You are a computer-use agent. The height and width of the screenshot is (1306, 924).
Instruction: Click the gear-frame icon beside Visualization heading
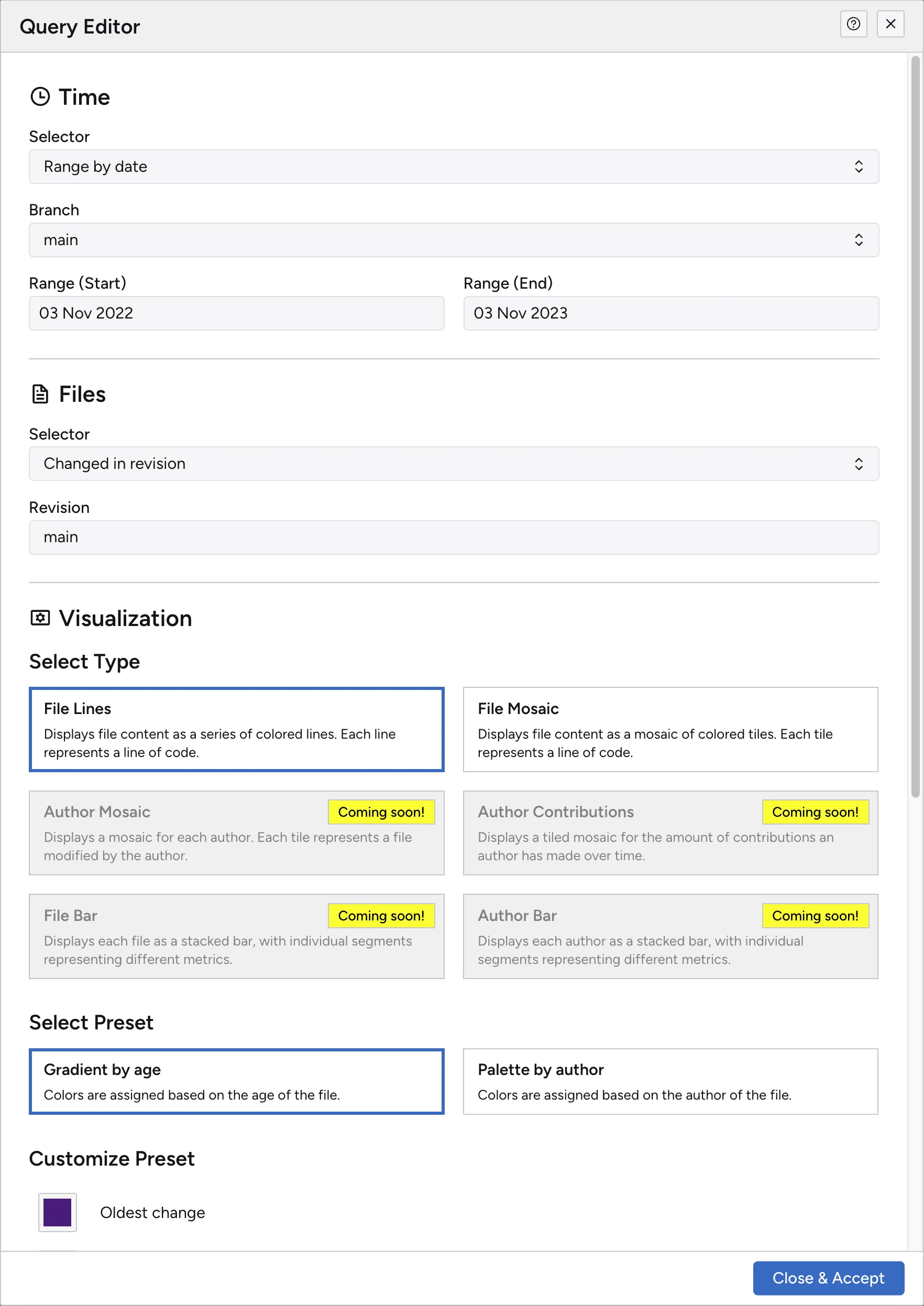pyautogui.click(x=40, y=618)
